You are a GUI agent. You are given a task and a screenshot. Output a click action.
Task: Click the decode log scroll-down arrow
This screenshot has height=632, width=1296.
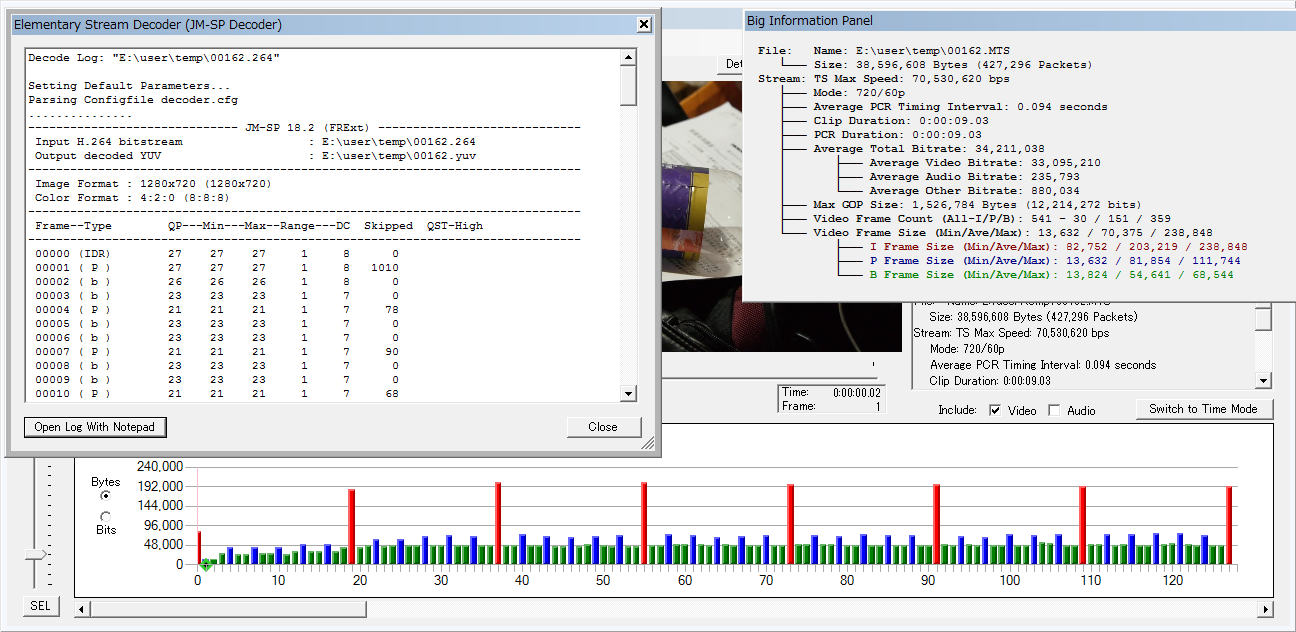(628, 394)
